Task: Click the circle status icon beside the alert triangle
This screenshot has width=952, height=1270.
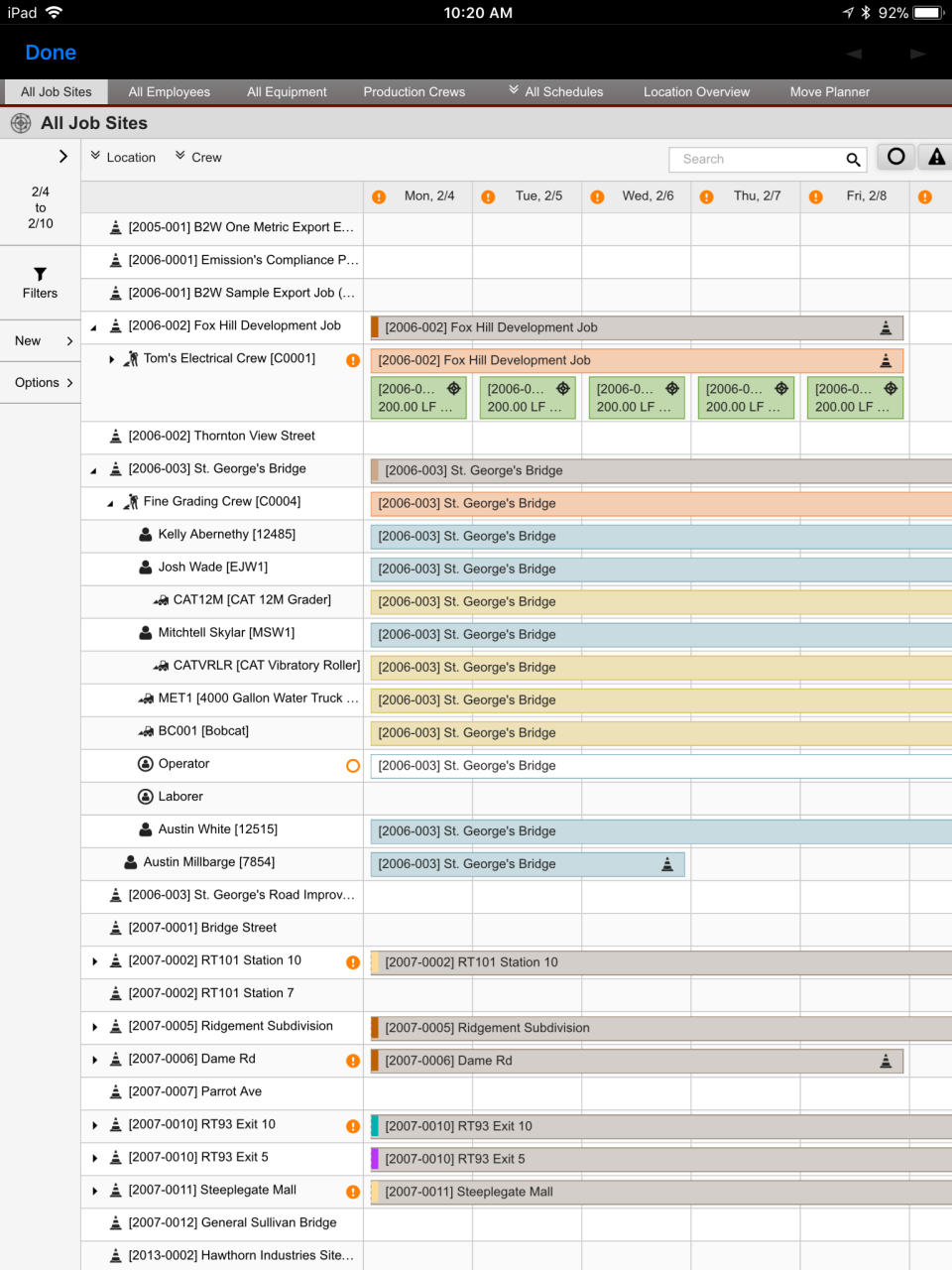Action: pos(895,156)
